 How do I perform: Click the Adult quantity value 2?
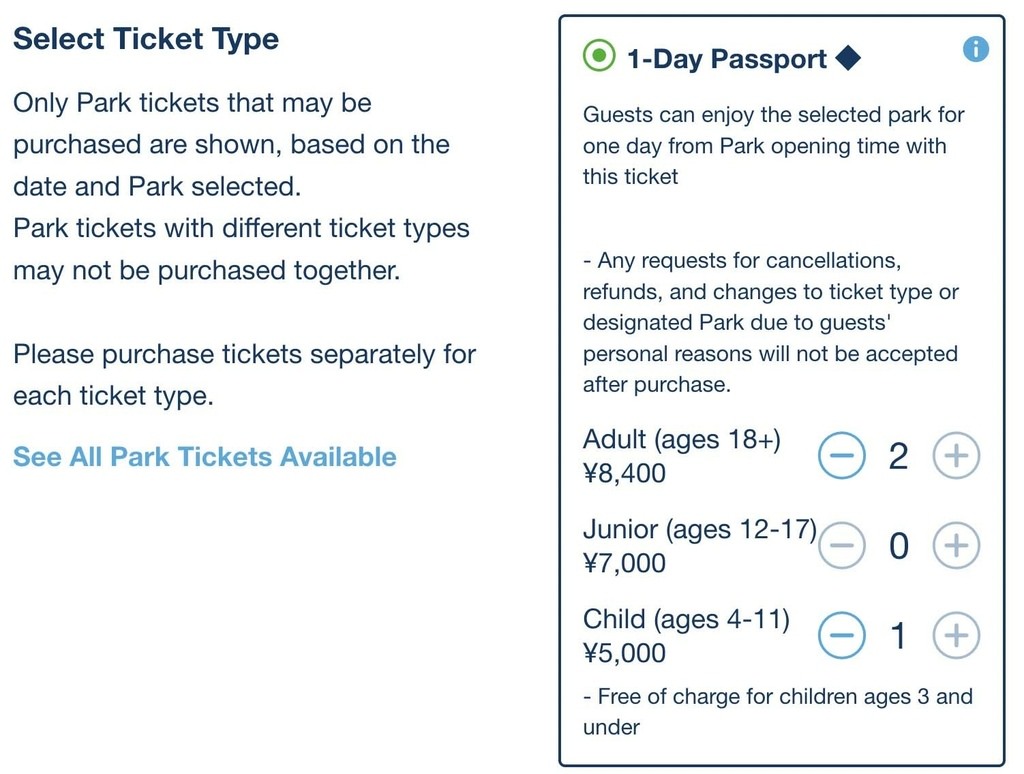click(x=899, y=456)
